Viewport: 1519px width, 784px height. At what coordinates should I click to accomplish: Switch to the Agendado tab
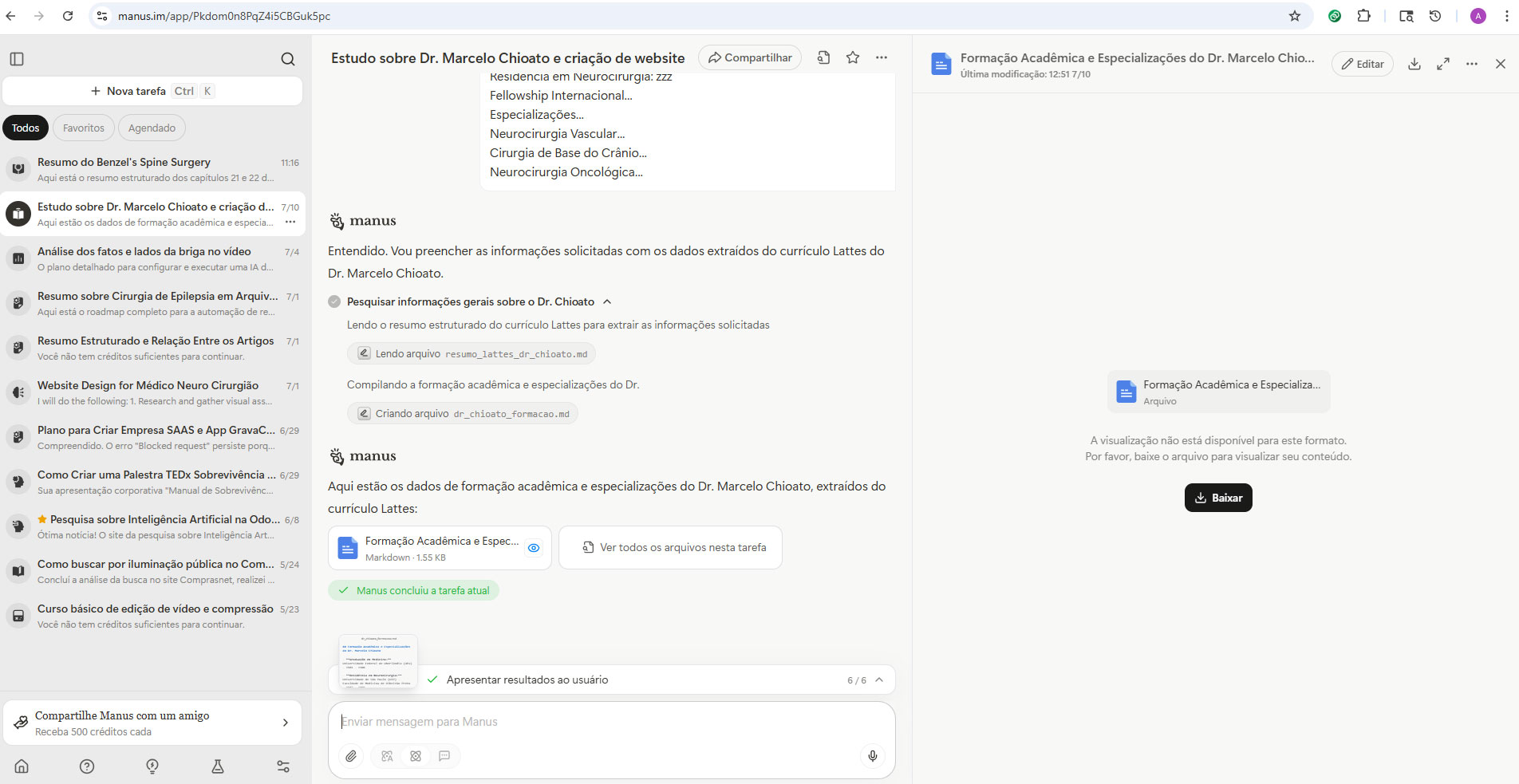(152, 128)
